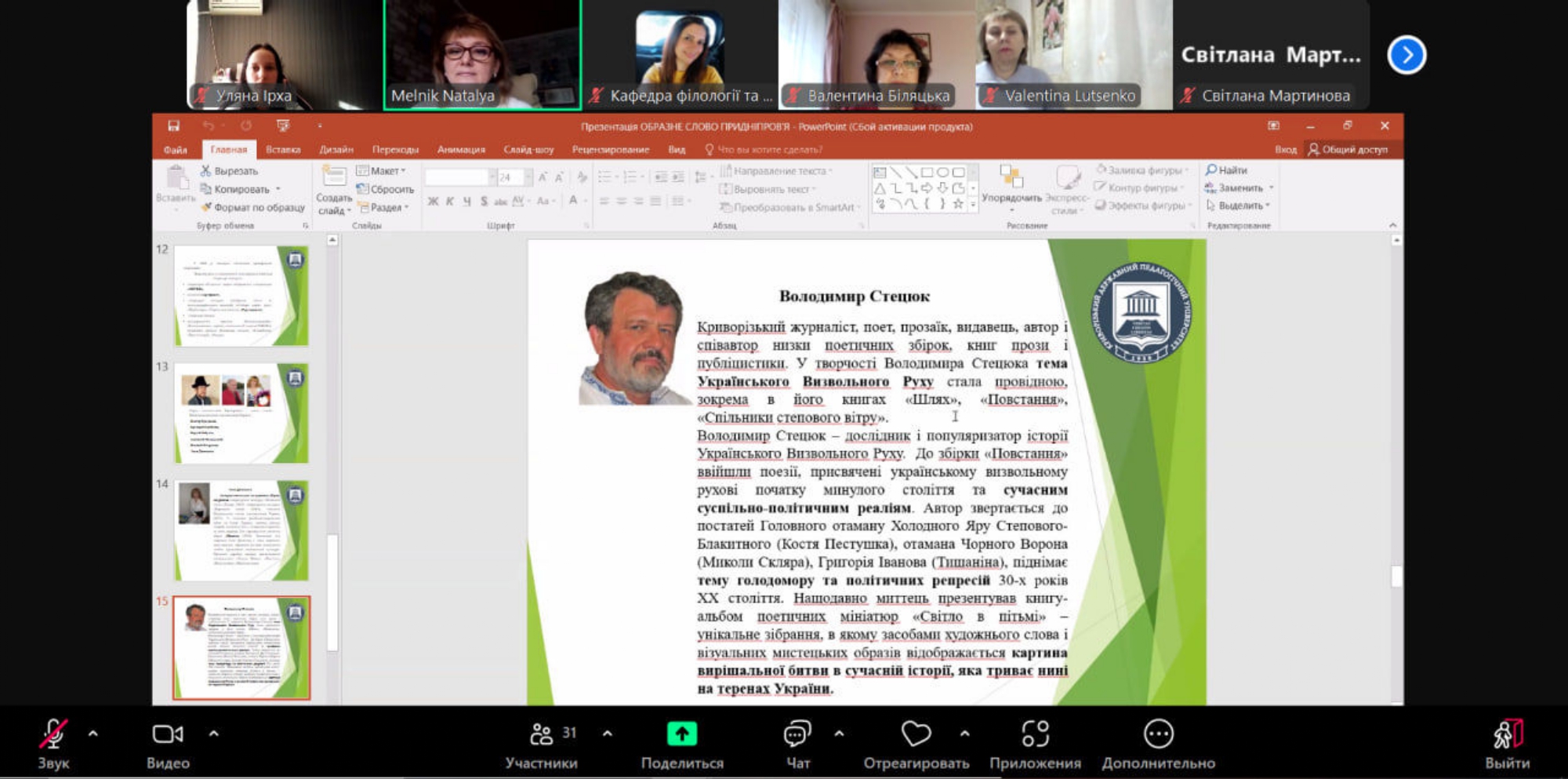Select Уляна Ірха video tile
The image size is (1568, 779).
(x=285, y=54)
